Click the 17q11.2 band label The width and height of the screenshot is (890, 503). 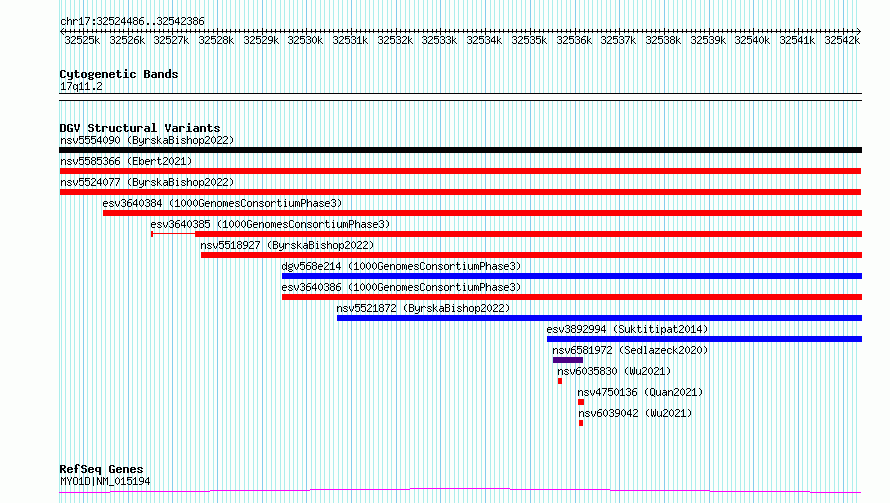[81, 86]
